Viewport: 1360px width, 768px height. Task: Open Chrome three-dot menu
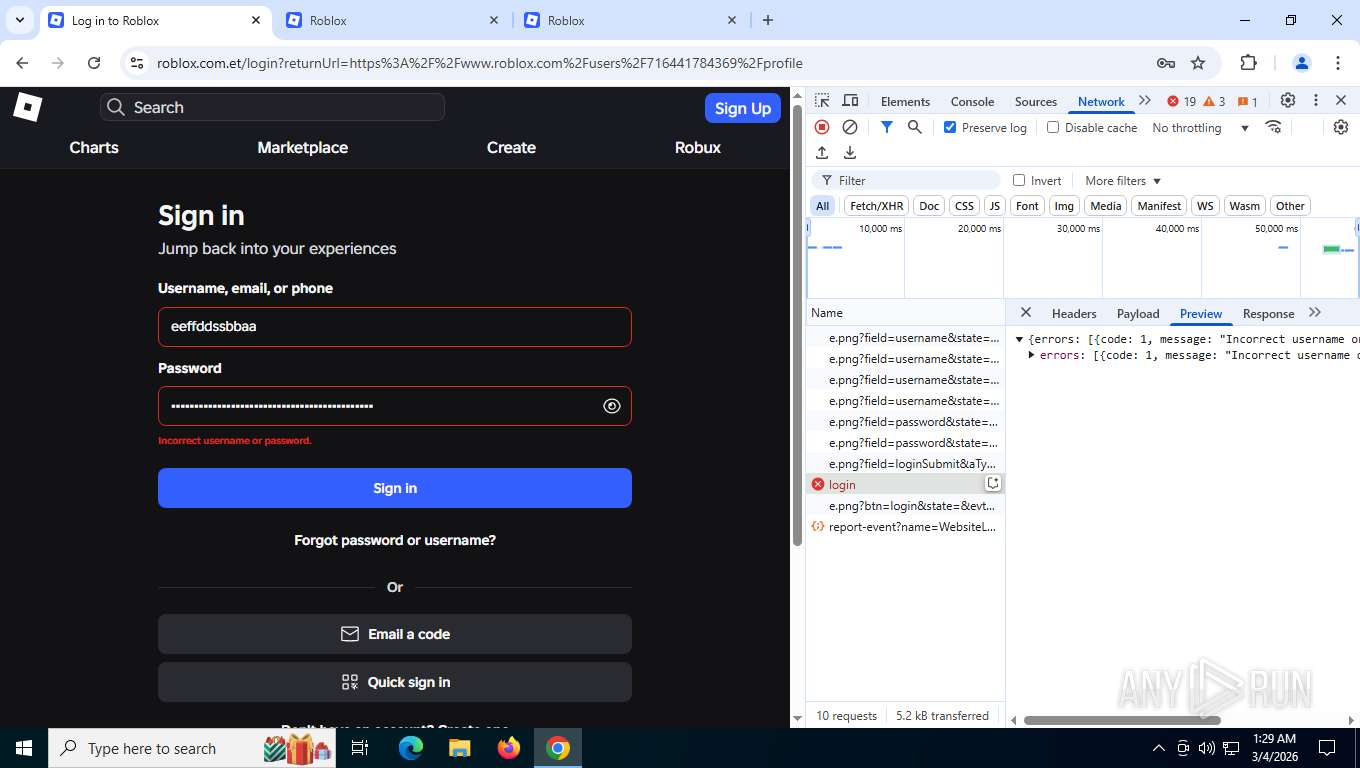tap(1338, 63)
